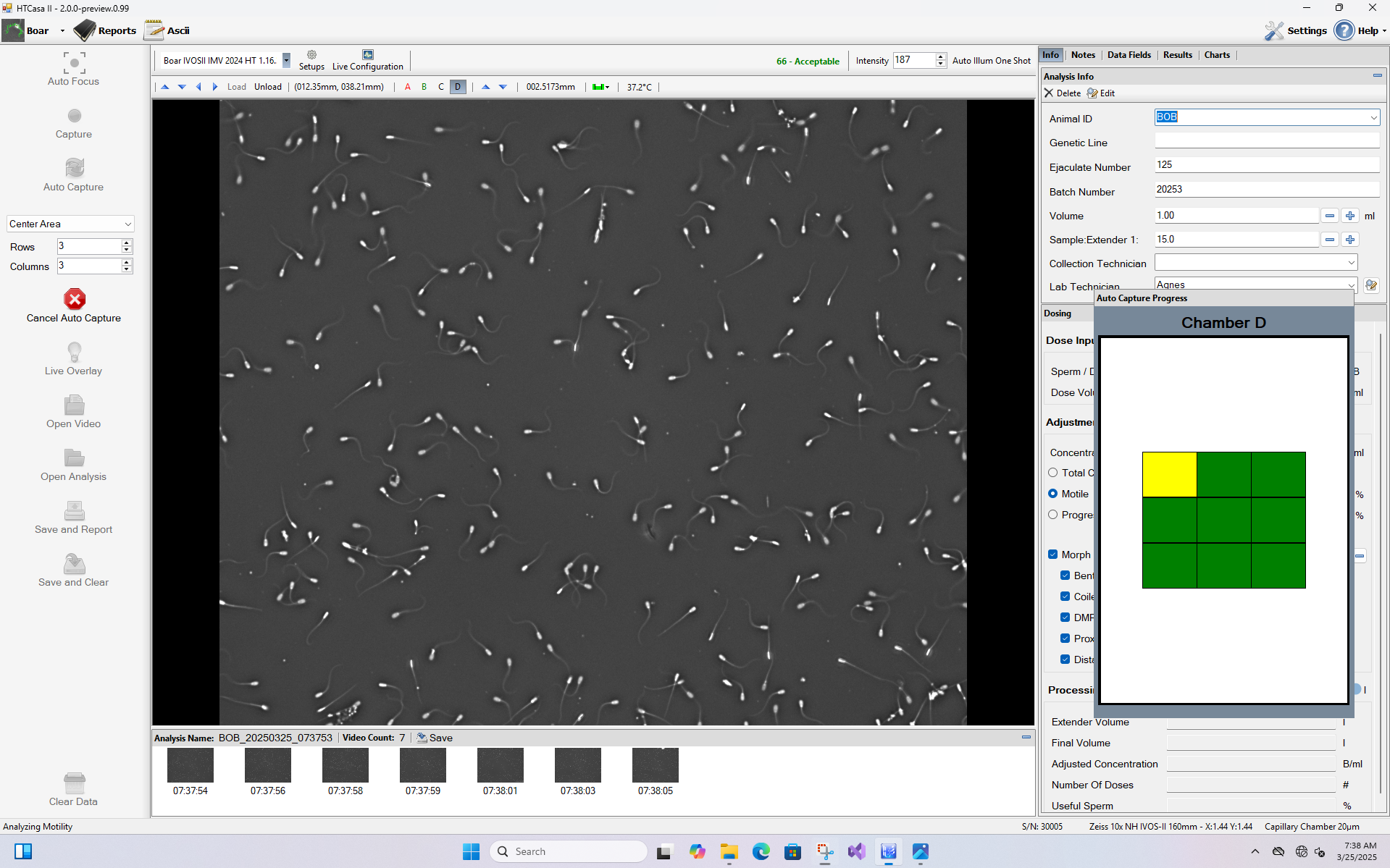Uncheck the Morph checkbox
Viewport: 1390px width, 868px height.
pos(1053,555)
